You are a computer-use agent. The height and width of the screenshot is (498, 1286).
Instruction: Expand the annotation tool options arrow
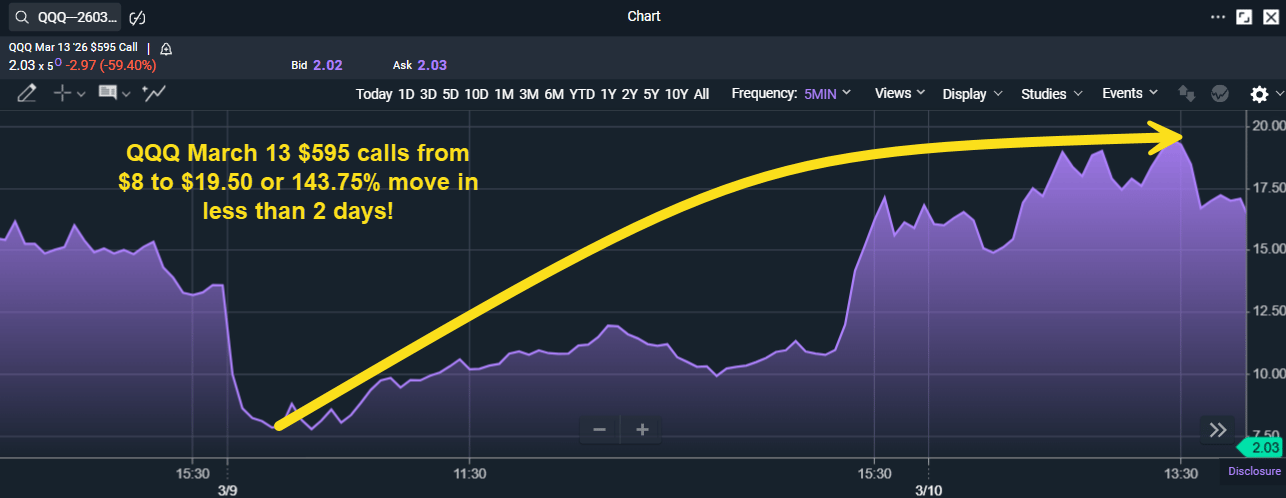(x=126, y=93)
